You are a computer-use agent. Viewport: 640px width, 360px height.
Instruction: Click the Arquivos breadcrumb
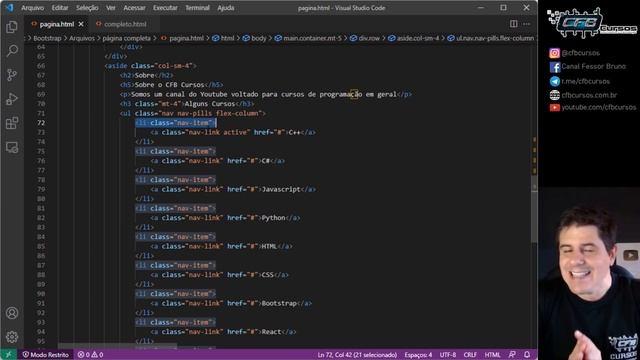[x=82, y=38]
